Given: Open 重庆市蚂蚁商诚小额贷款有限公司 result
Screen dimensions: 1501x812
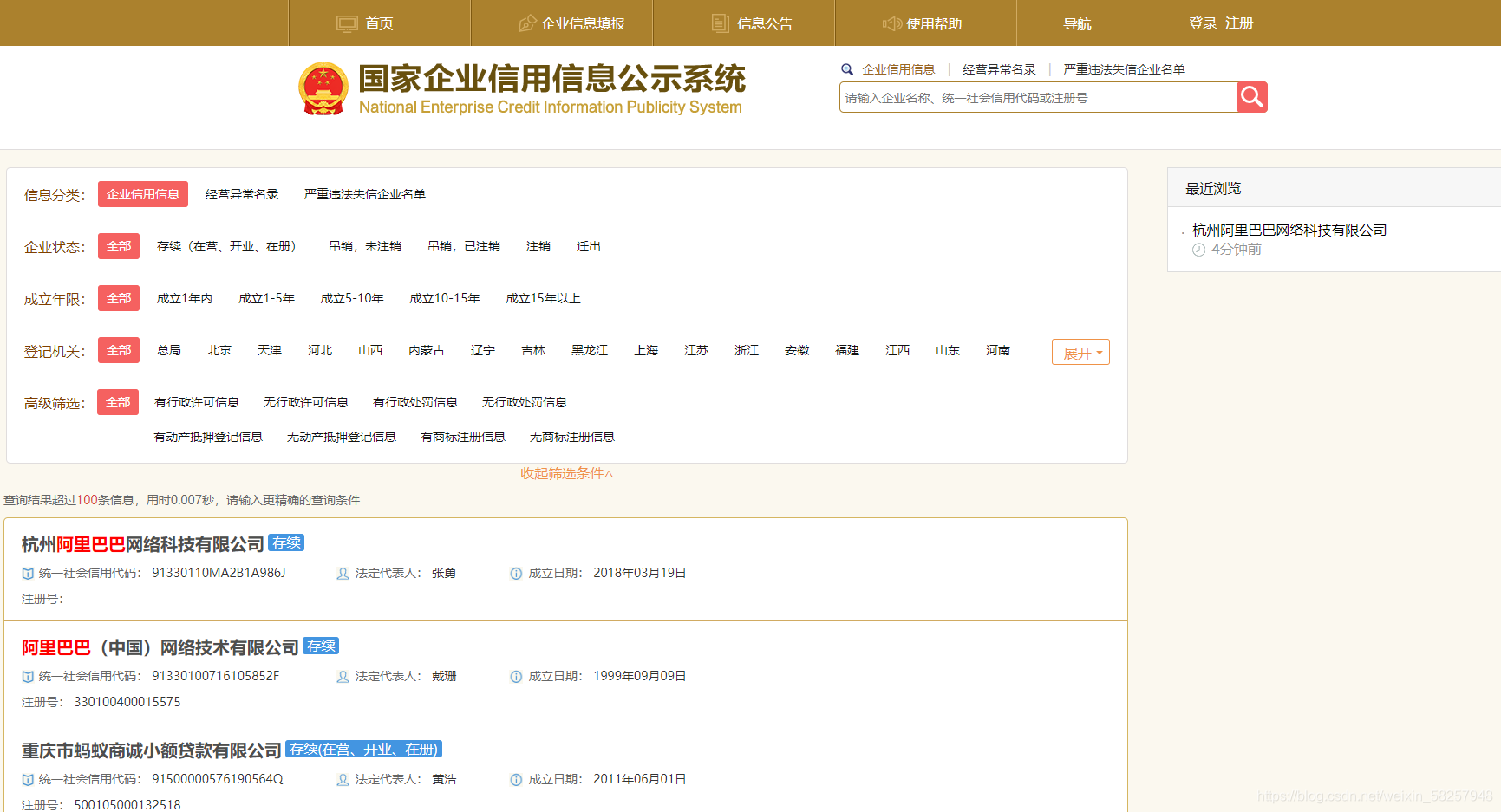Looking at the screenshot, I should (151, 750).
